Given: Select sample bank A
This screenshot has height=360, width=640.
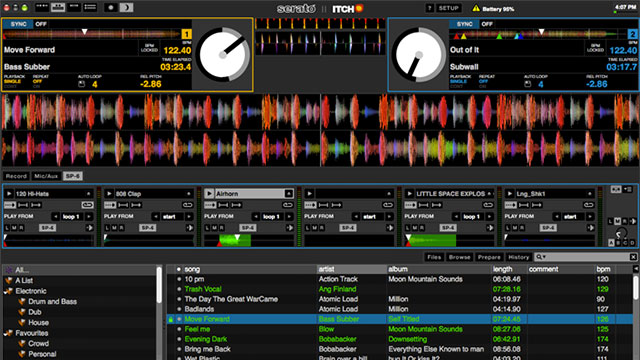Looking at the screenshot, I should coord(611,243).
